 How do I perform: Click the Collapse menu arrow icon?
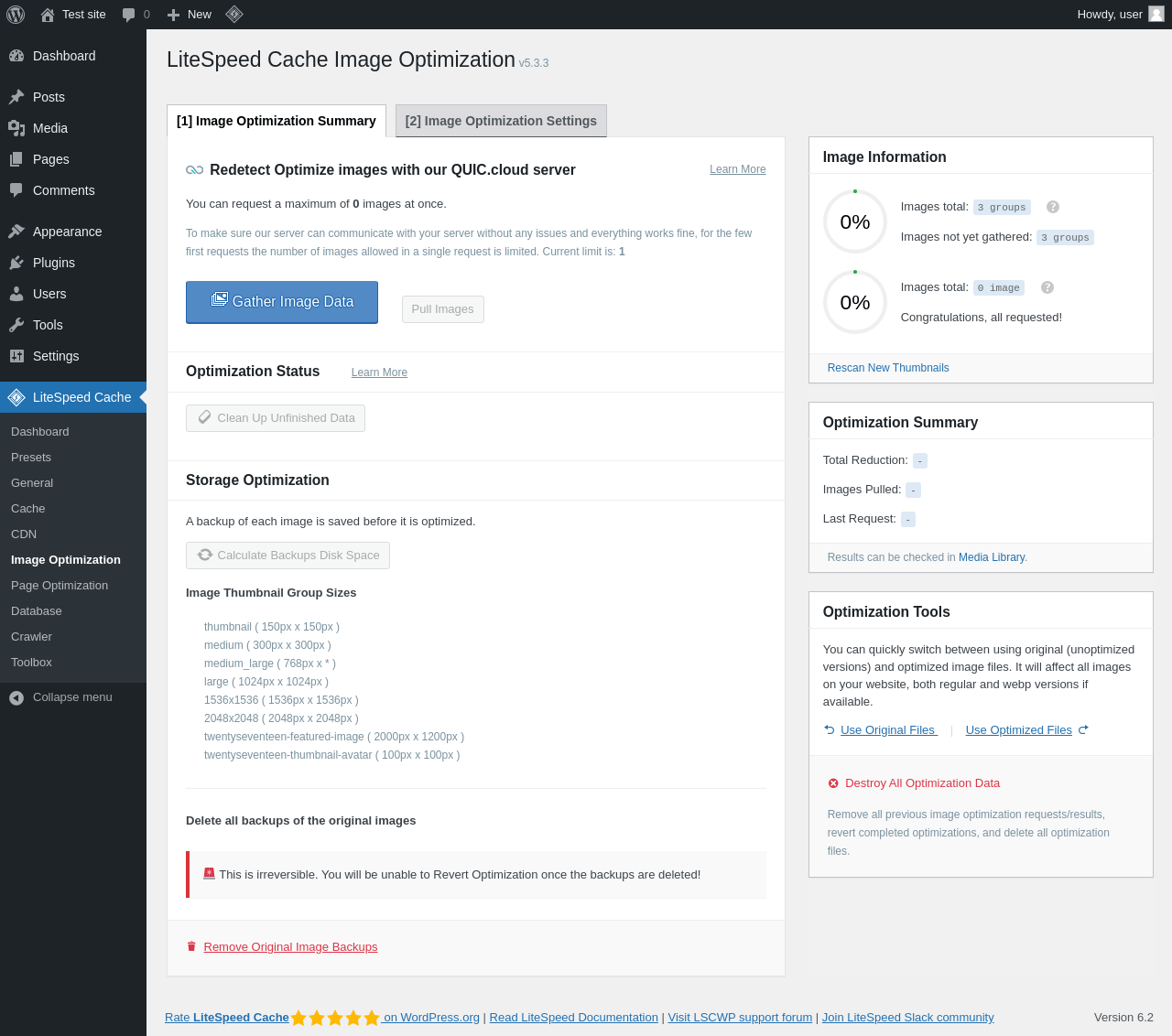click(x=16, y=698)
